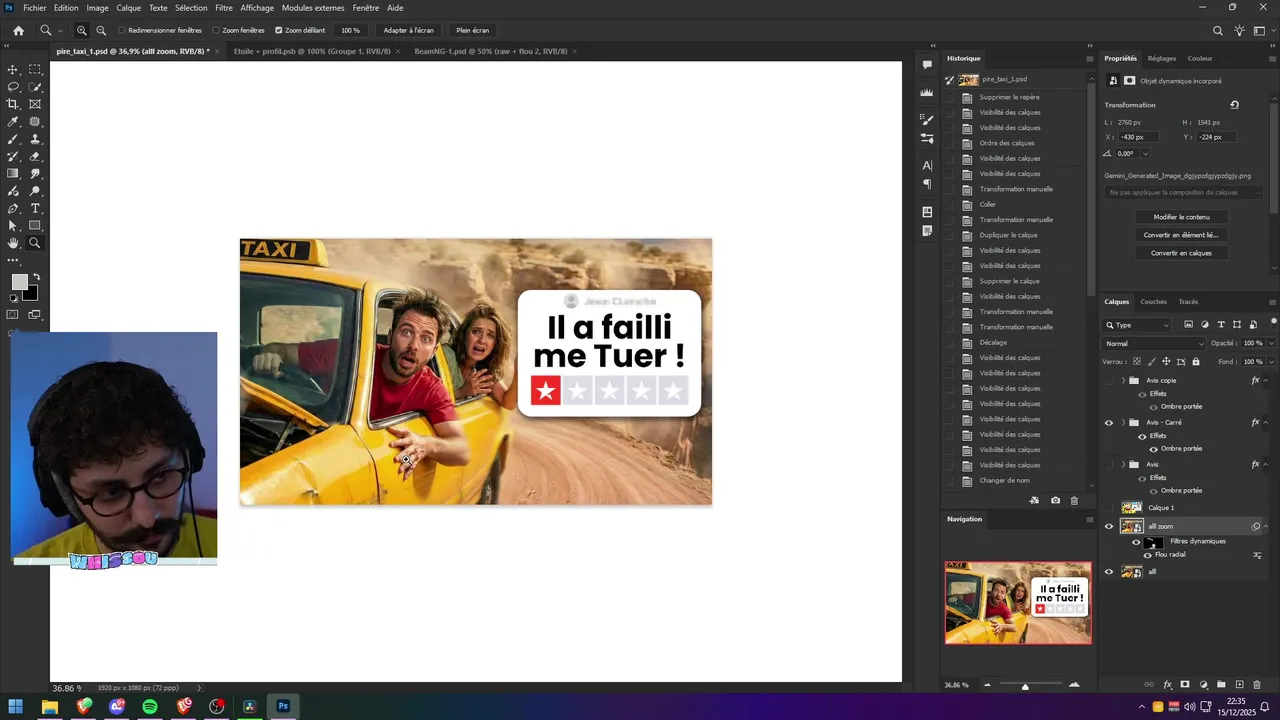Hide the bottom alll layer
The image size is (1280, 720).
pyautogui.click(x=1108, y=572)
